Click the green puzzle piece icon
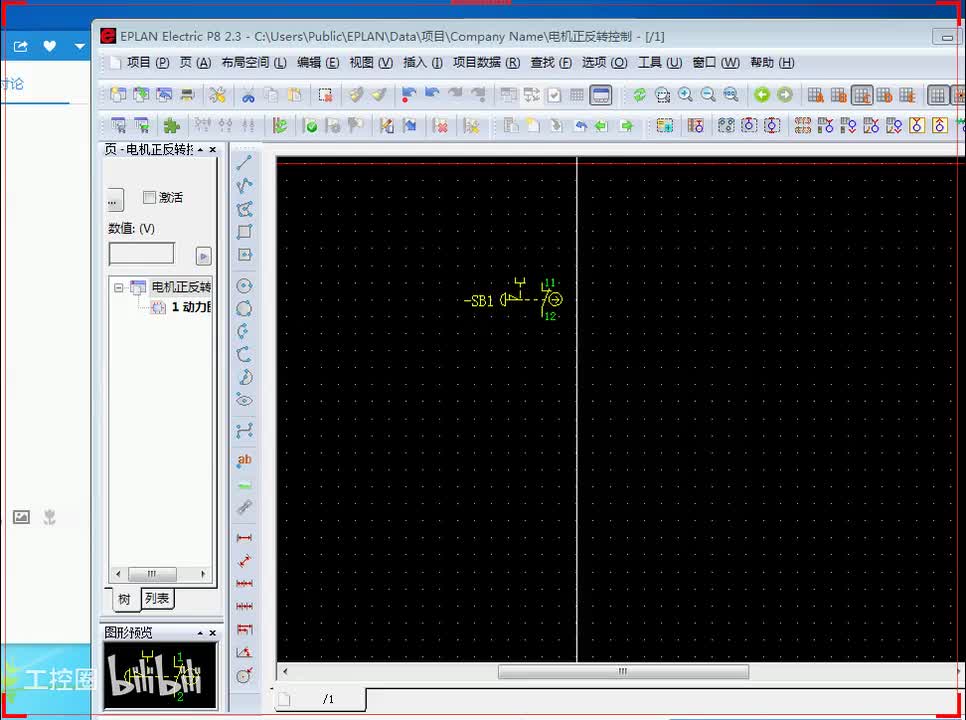The width and height of the screenshot is (966, 720). [x=171, y=126]
